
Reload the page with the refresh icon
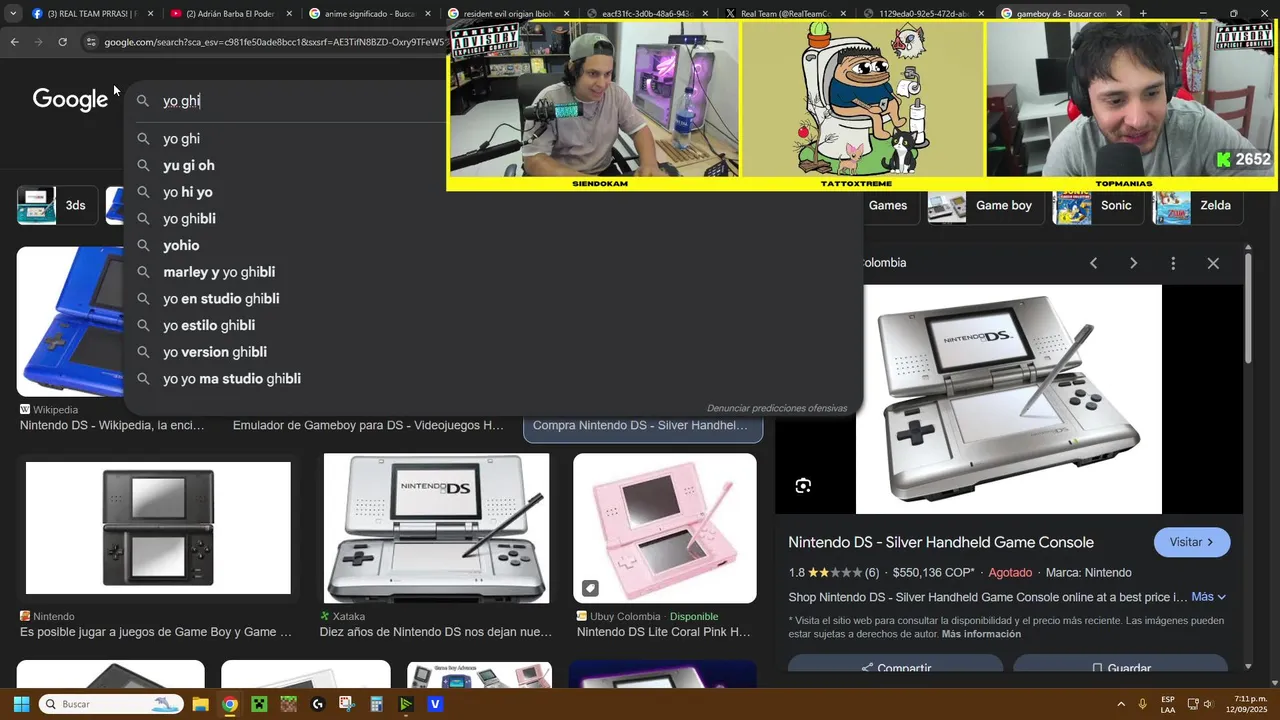(x=62, y=42)
